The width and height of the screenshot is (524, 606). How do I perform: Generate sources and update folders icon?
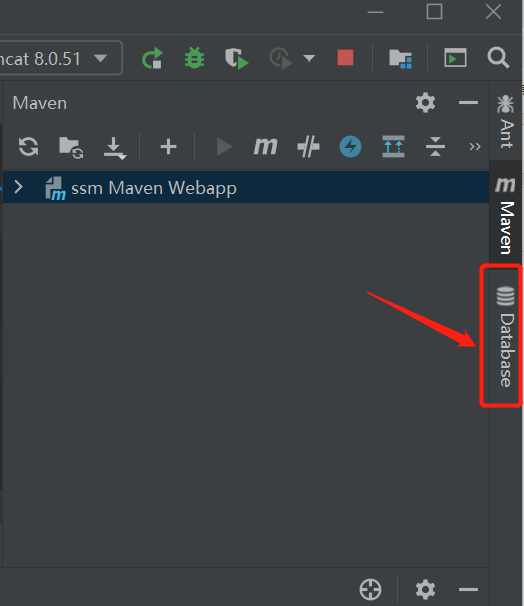pyautogui.click(x=71, y=147)
